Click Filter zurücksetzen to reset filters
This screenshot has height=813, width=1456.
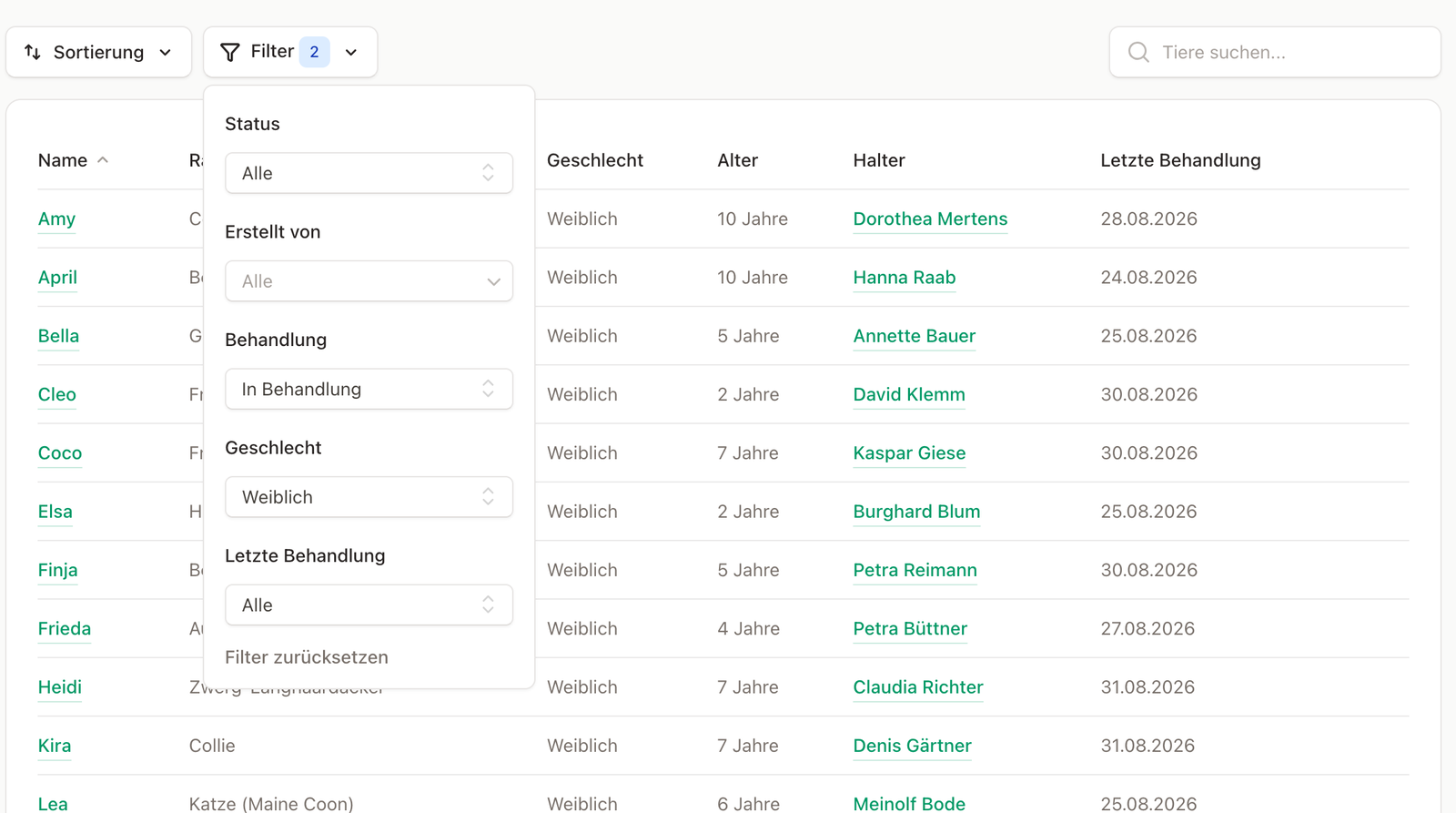click(x=307, y=657)
